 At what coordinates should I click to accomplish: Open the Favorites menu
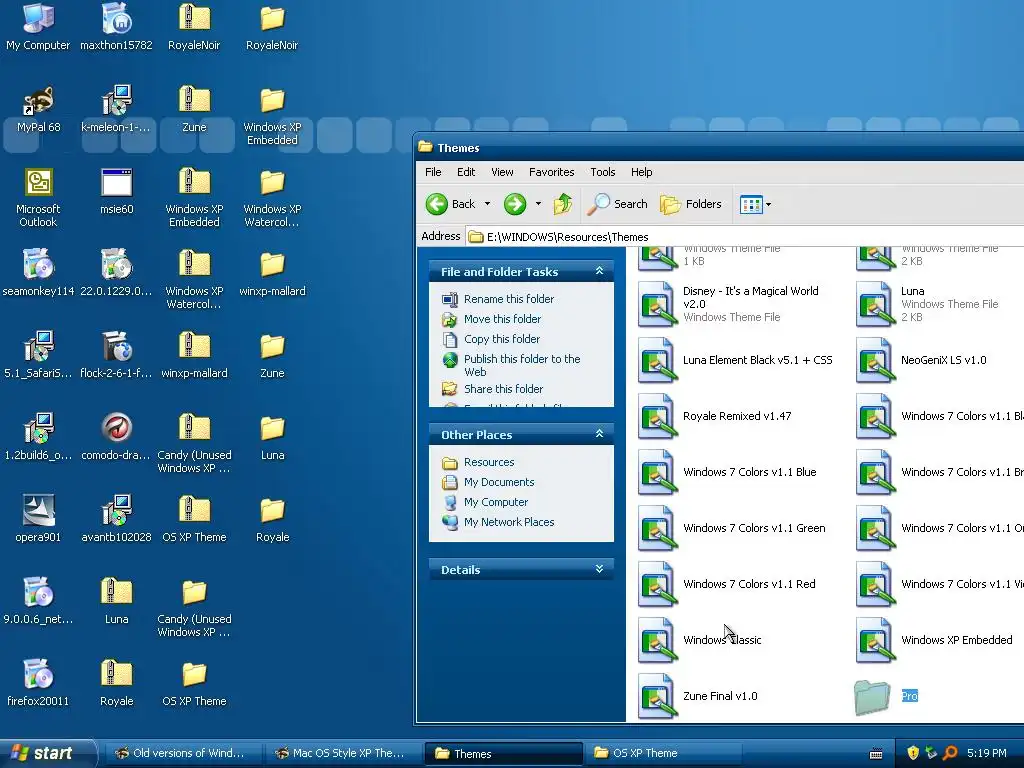coord(551,172)
